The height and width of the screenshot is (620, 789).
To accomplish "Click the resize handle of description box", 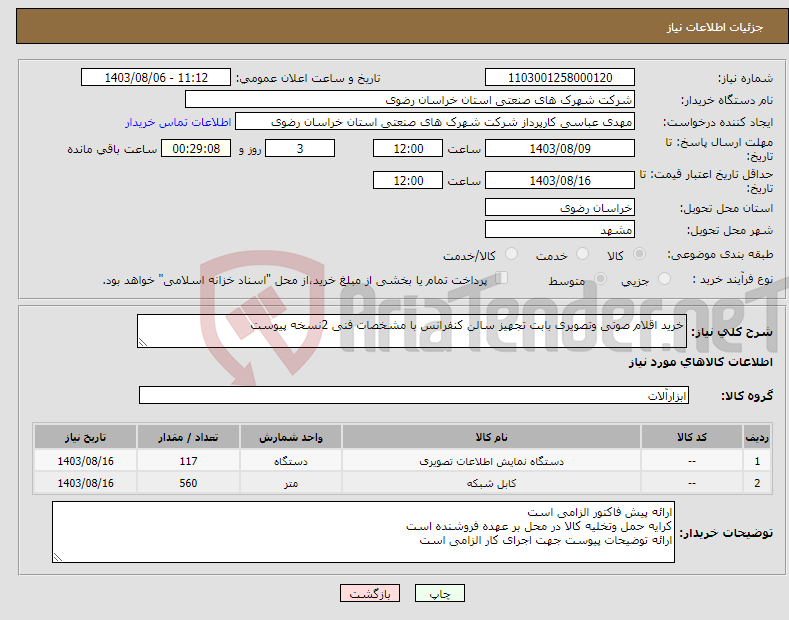I will 143,342.
